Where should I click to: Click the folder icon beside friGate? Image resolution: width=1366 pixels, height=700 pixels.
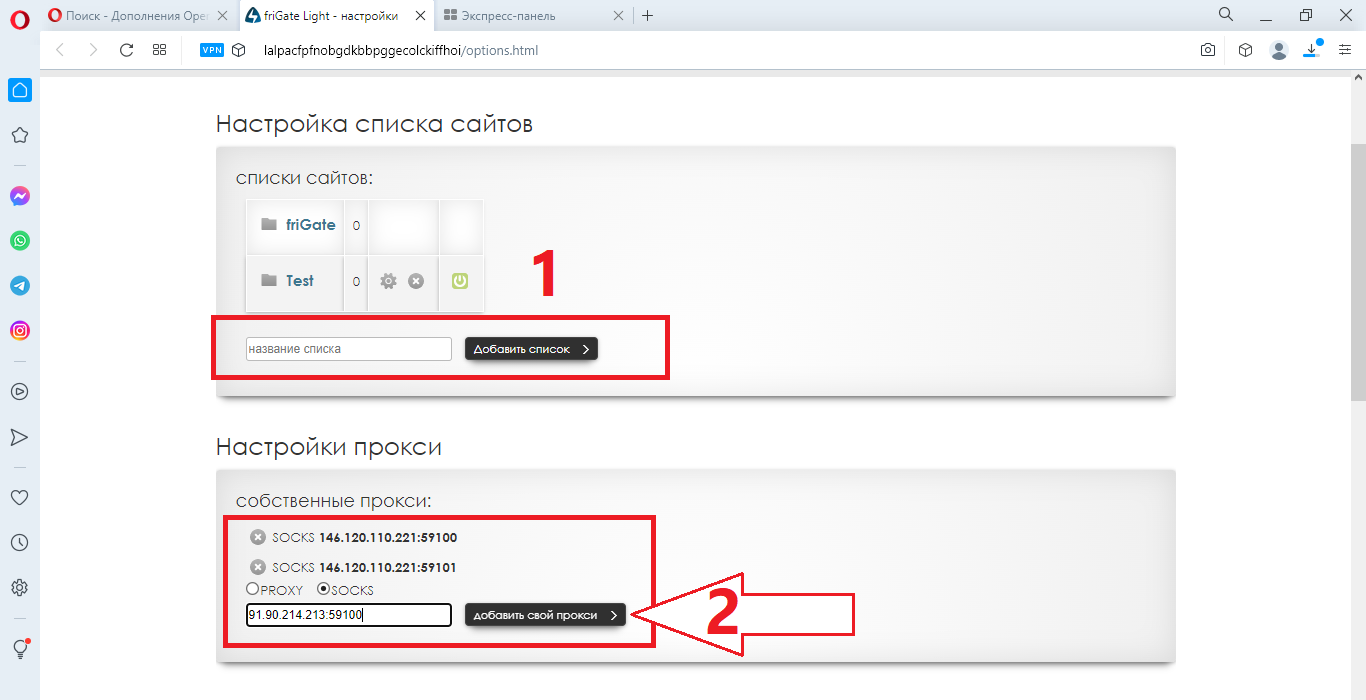point(269,224)
